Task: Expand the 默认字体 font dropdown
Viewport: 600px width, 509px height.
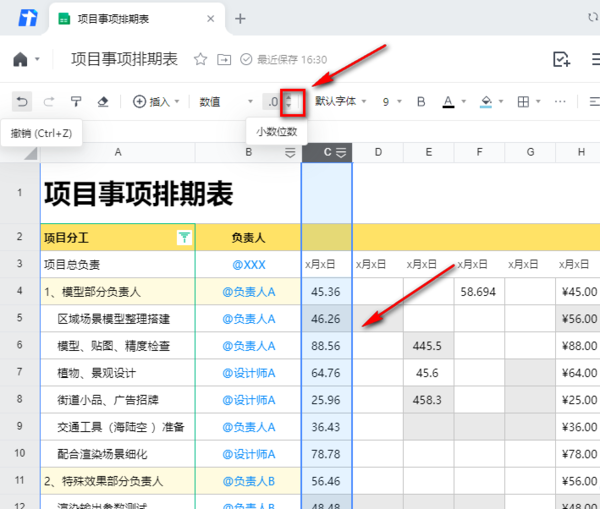Action: click(341, 101)
